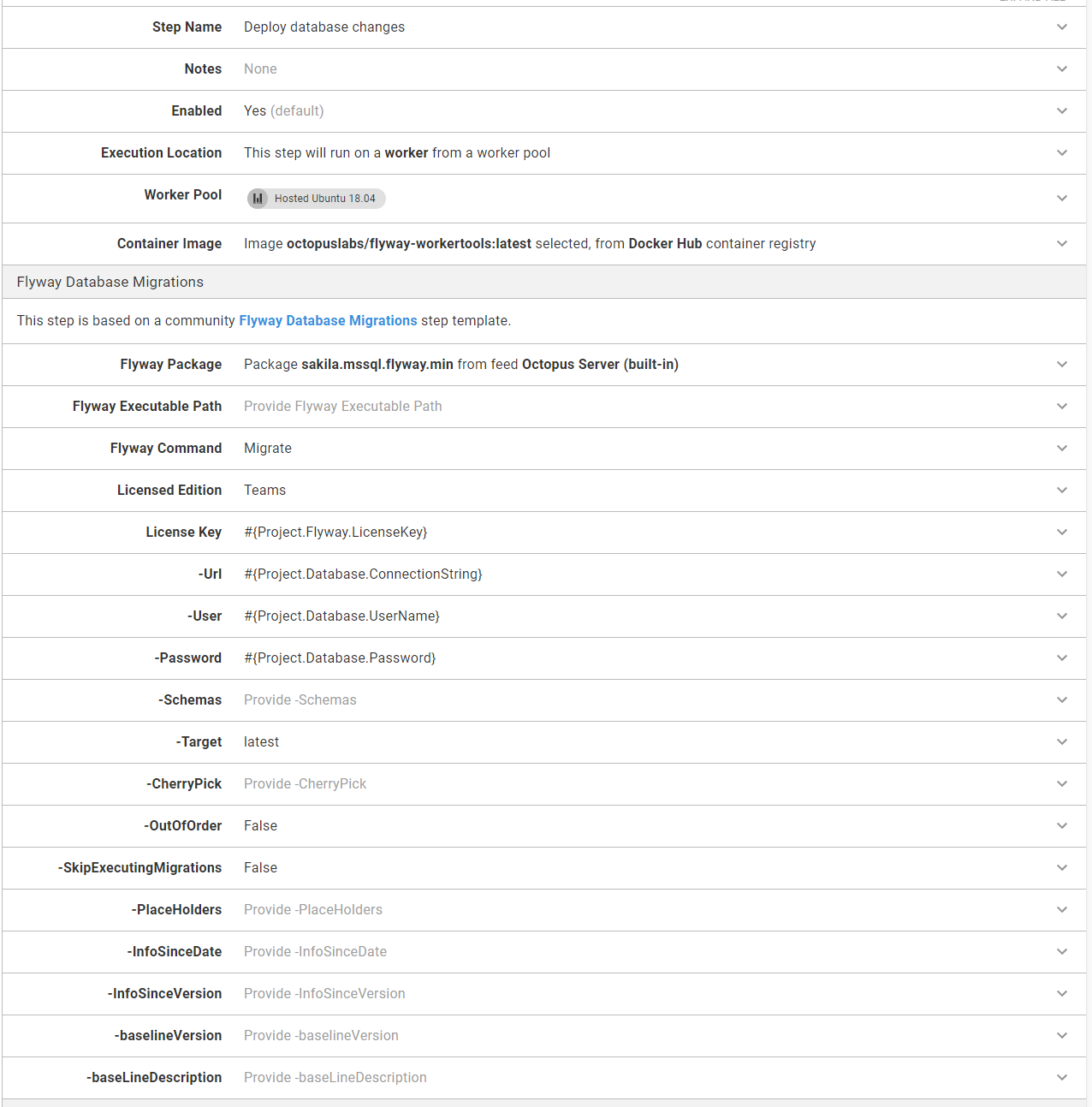Expand the -Password parameter row
The width and height of the screenshot is (1092, 1107).
pos(1062,658)
